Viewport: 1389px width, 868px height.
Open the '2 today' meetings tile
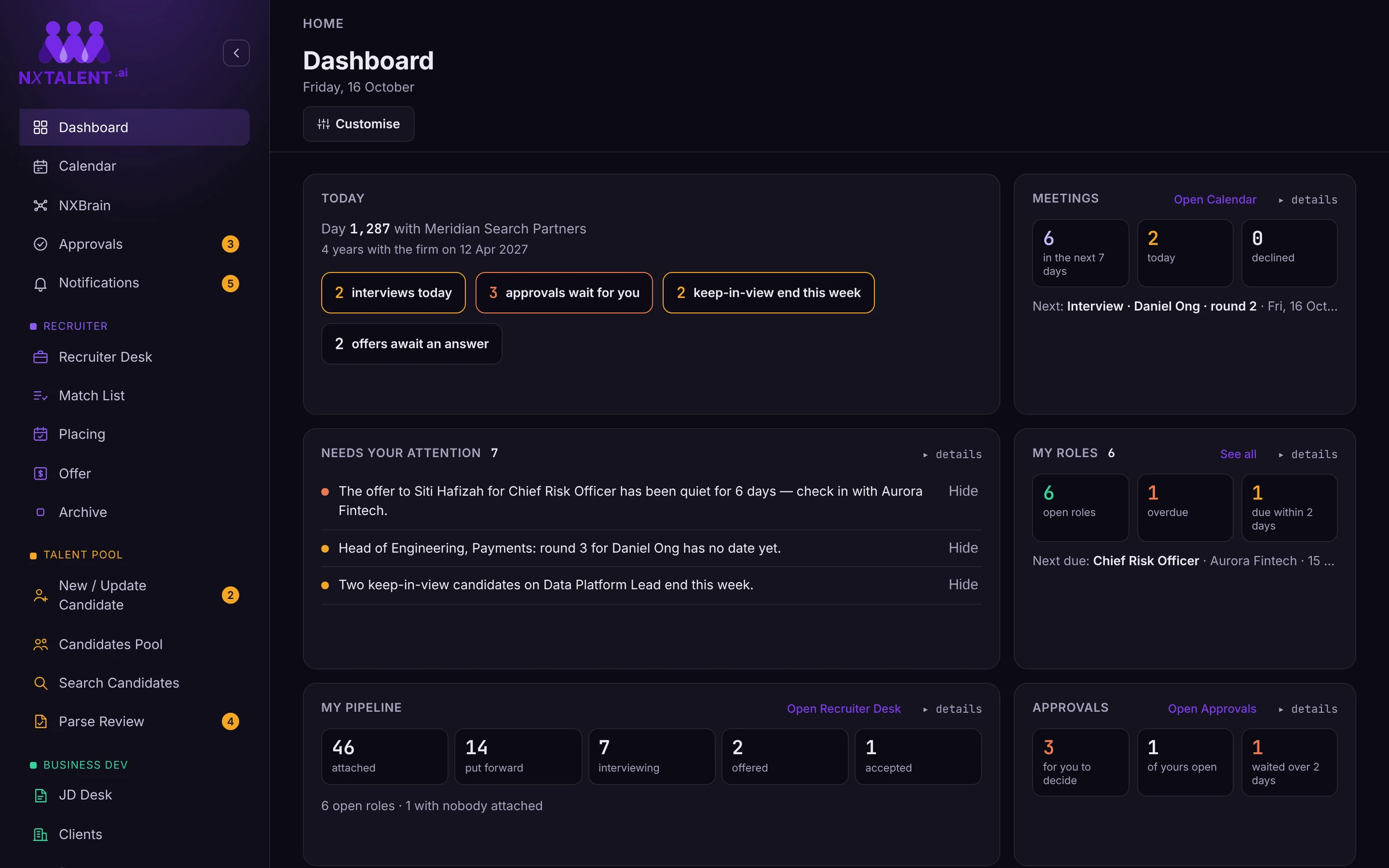1185,253
